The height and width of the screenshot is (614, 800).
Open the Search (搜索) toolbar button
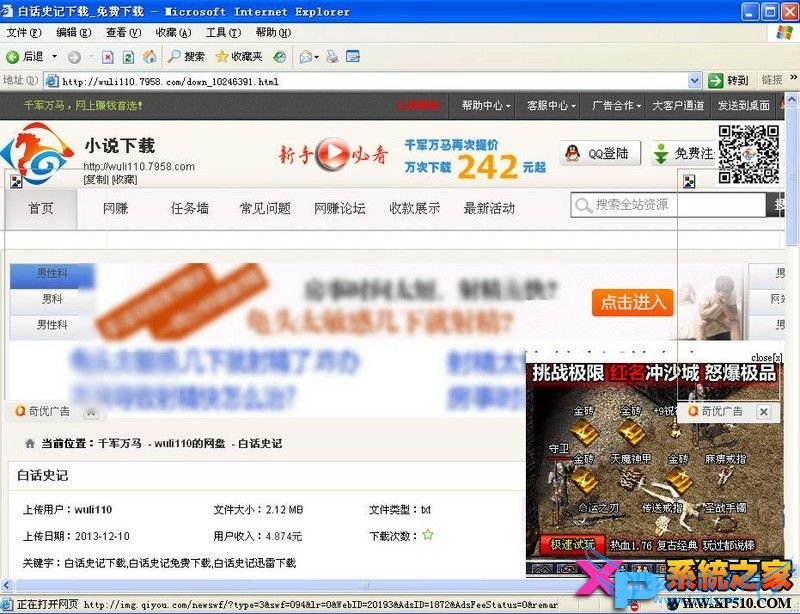tap(186, 57)
